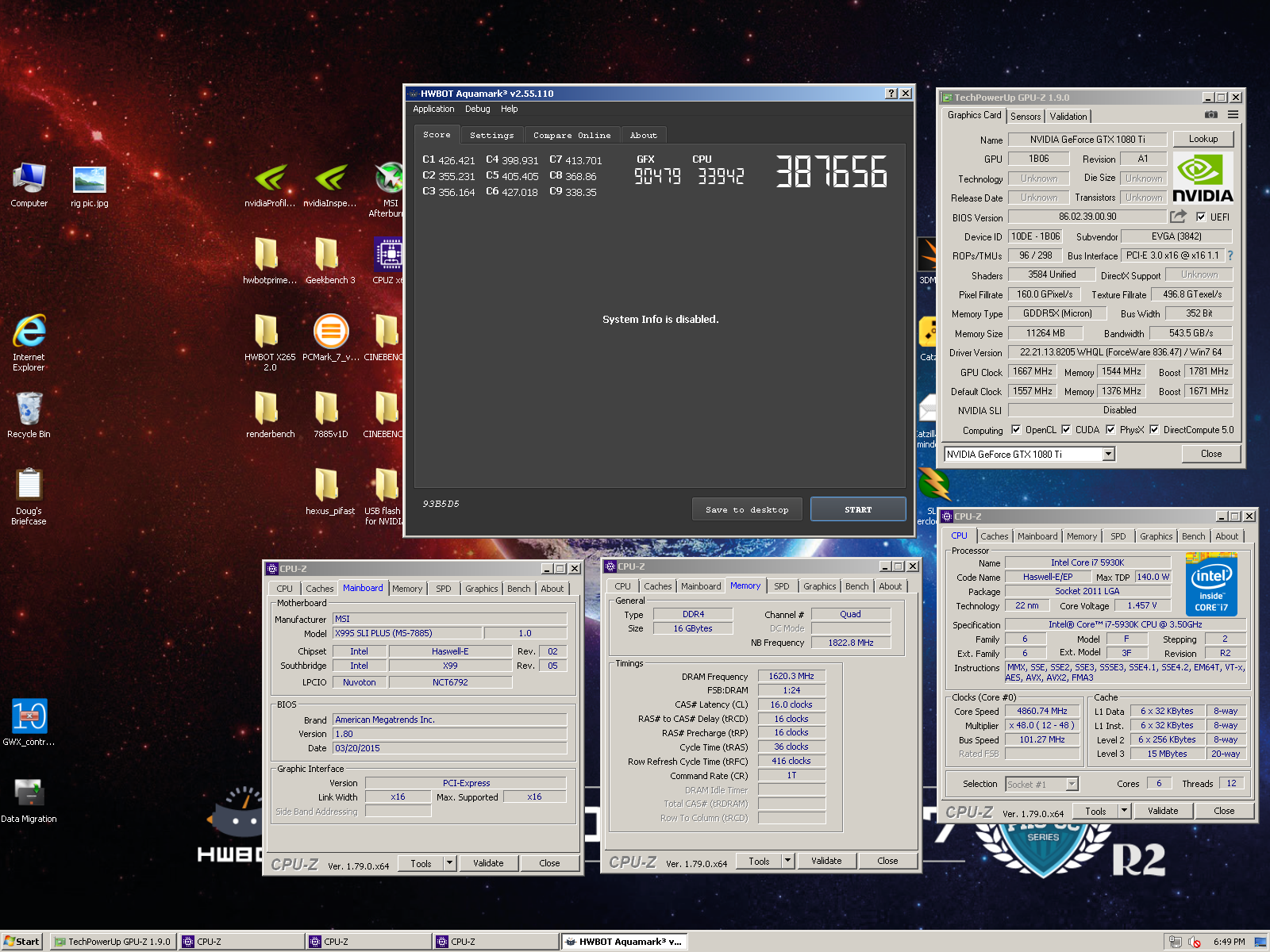Select the PCMark_7 installer icon

click(x=331, y=338)
